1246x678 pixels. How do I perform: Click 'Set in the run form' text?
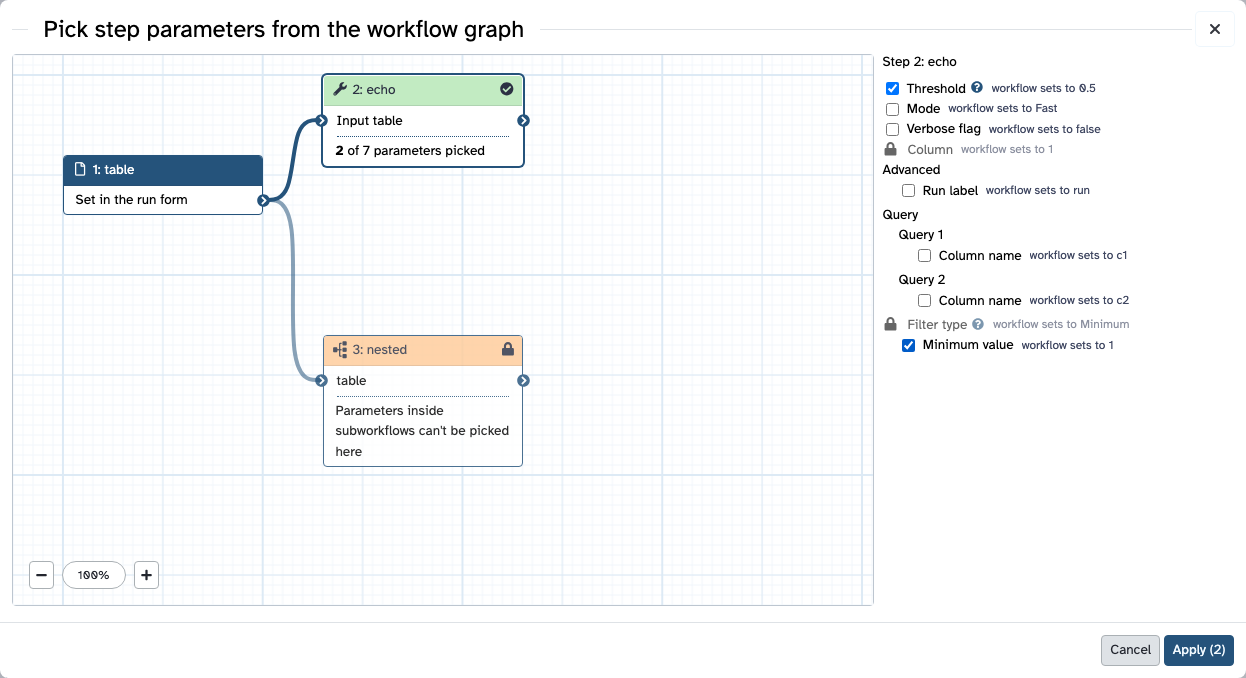tap(131, 200)
